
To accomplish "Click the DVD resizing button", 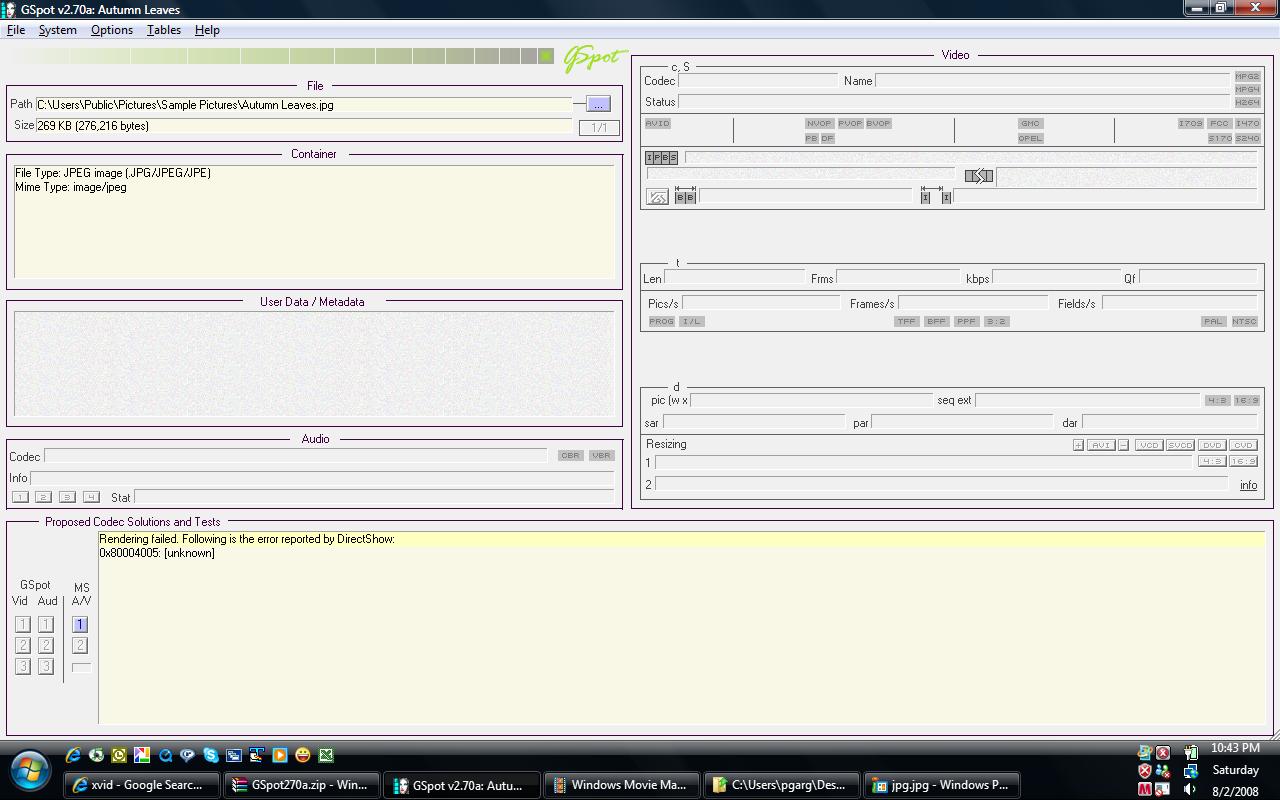I will [x=1212, y=445].
